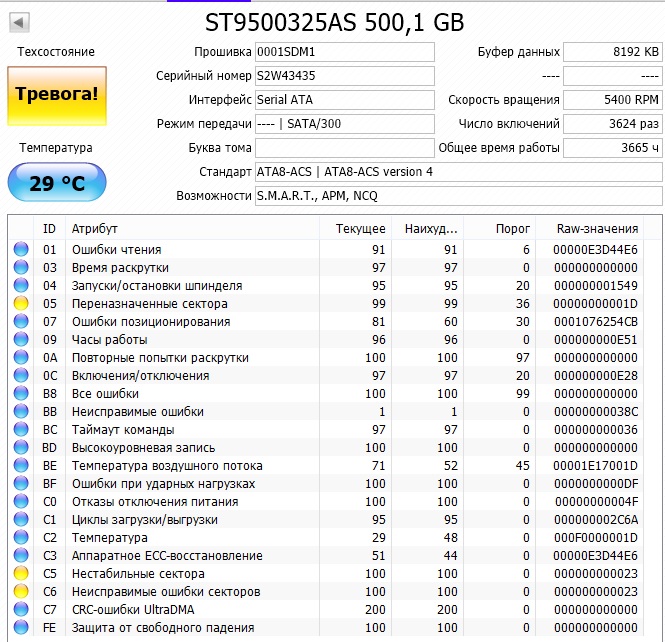Select the Нестабильные сектора attribute name
Image resolution: width=665 pixels, height=642 pixels.
138,574
